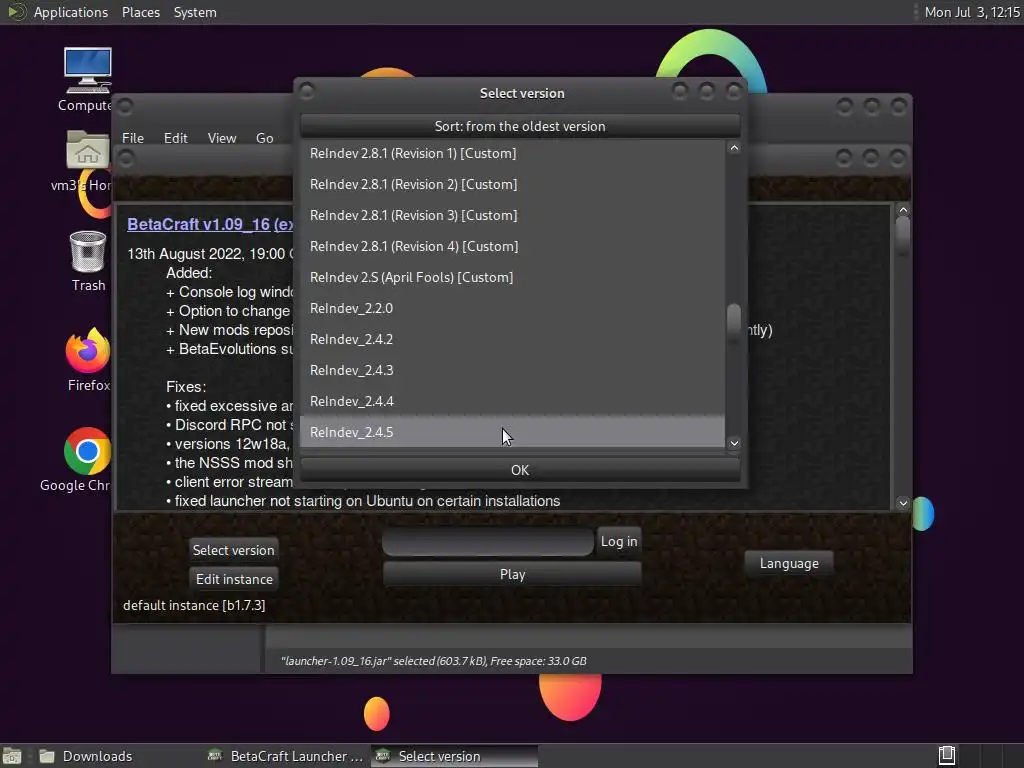
Task: Click the show desktop icon in the taskbar
Action: pos(12,756)
